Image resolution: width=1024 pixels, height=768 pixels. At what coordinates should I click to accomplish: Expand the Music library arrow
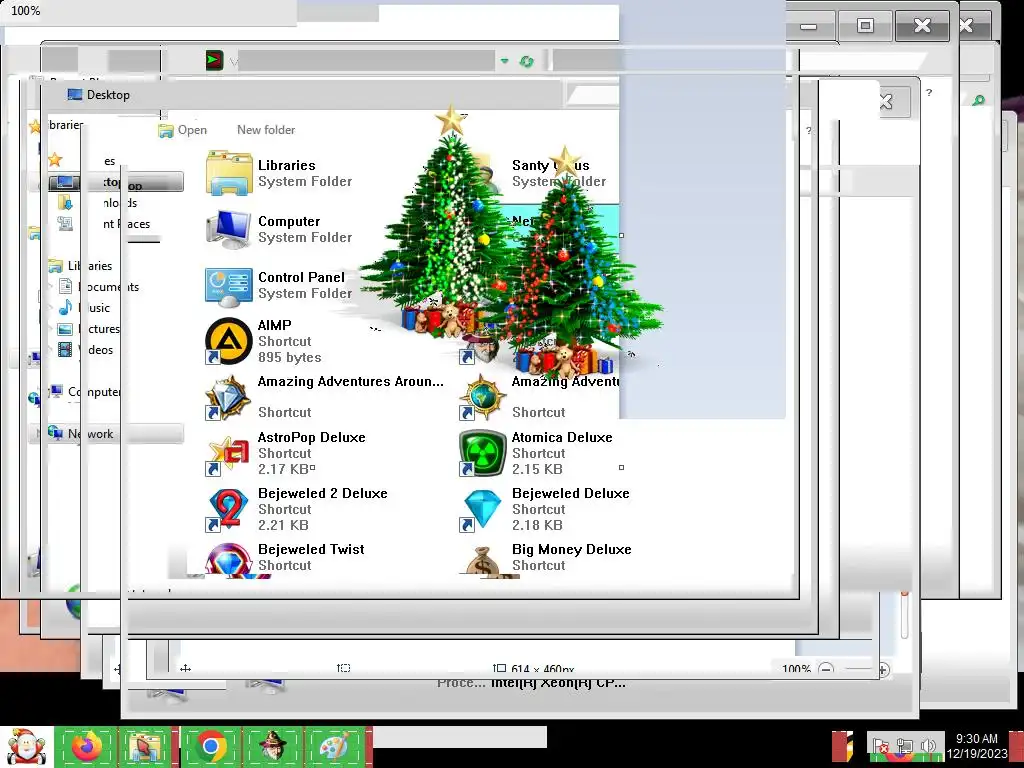point(52,308)
